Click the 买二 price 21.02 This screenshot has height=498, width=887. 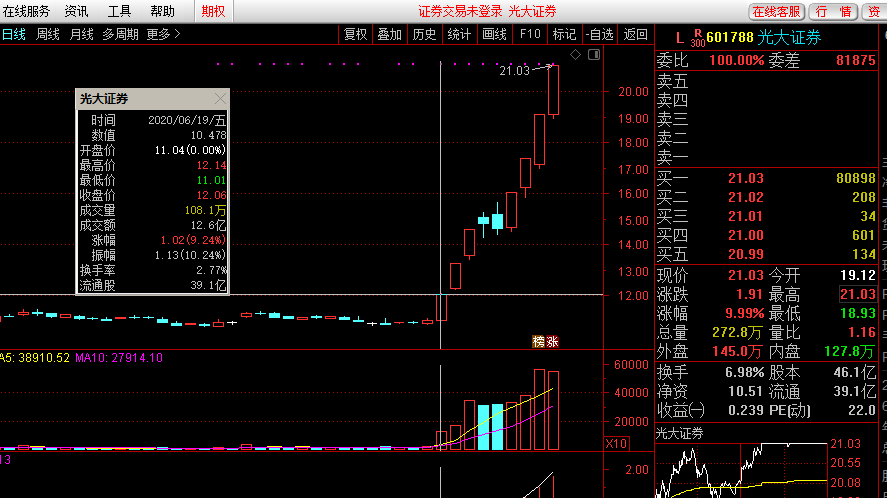coord(746,198)
